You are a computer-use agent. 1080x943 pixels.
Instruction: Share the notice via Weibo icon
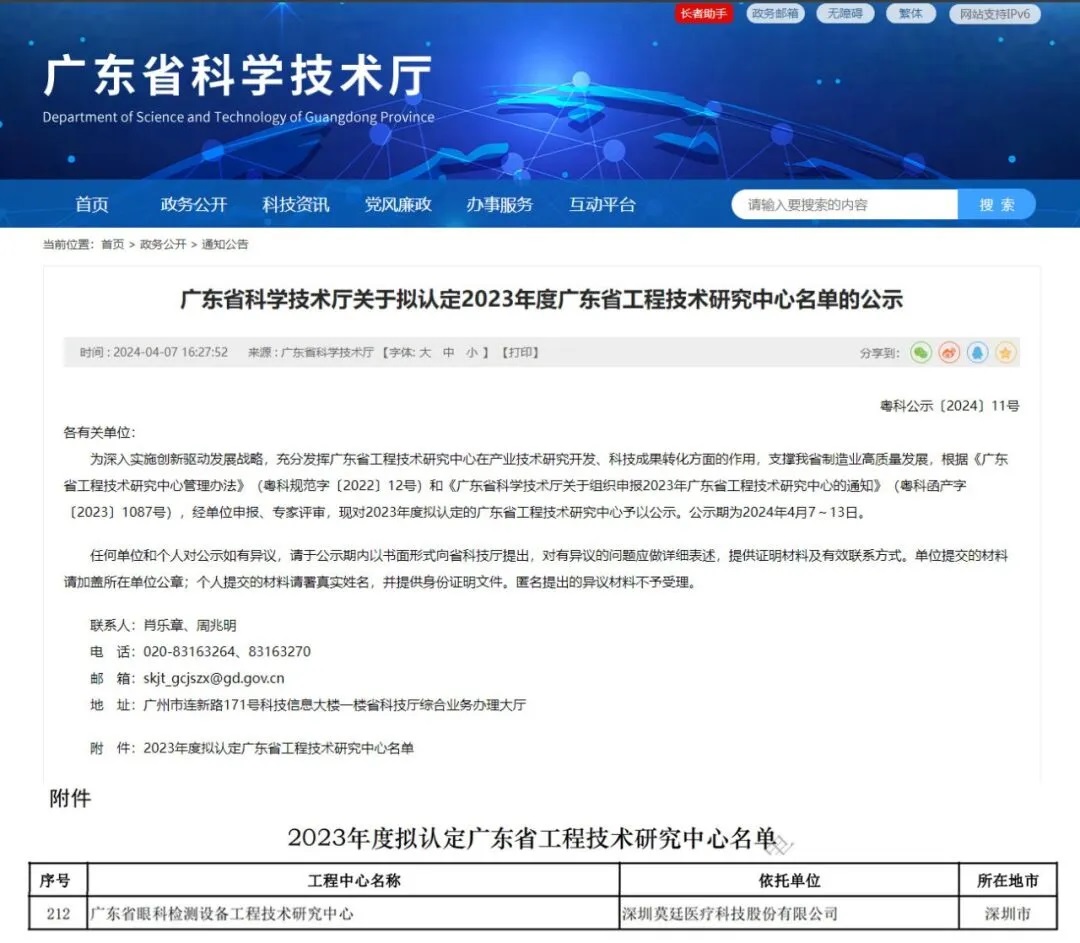click(x=949, y=353)
